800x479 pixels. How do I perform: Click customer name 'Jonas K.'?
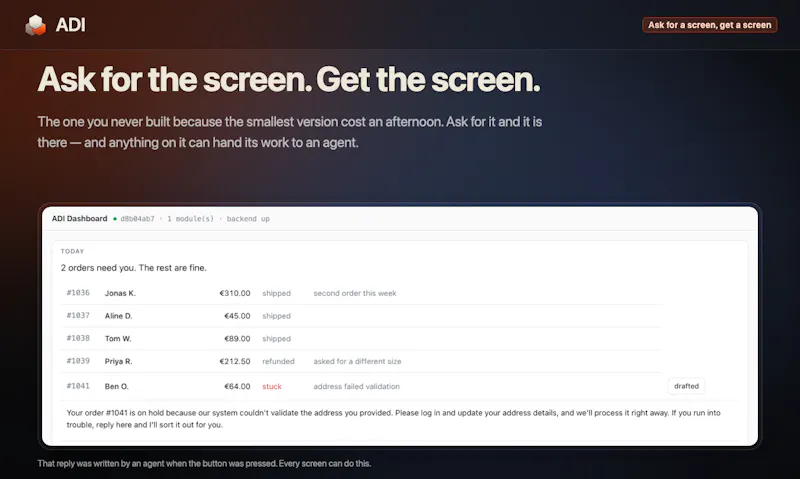tap(120, 293)
